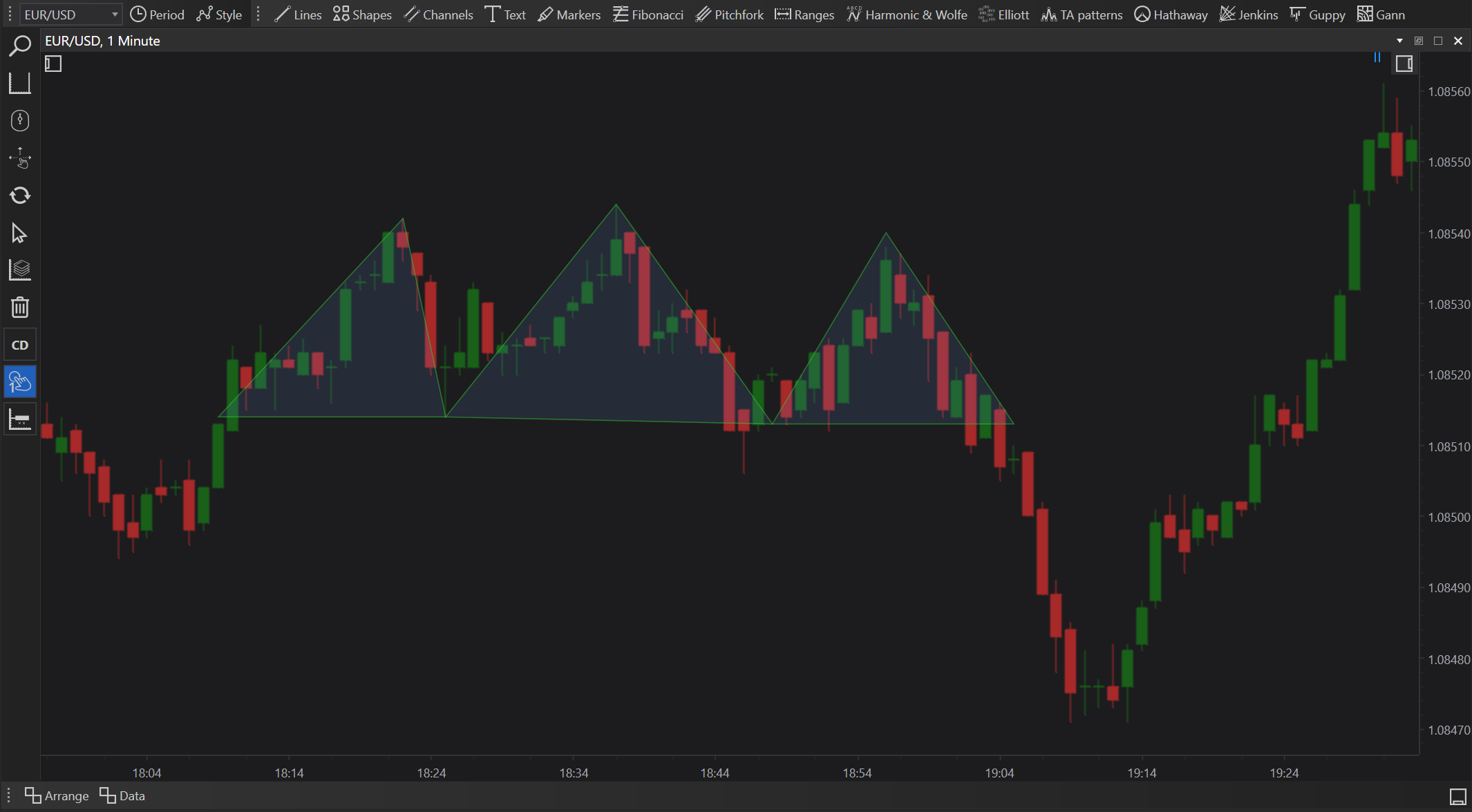Click the trash delete drawings icon
The width and height of the screenshot is (1472, 812).
coord(20,308)
